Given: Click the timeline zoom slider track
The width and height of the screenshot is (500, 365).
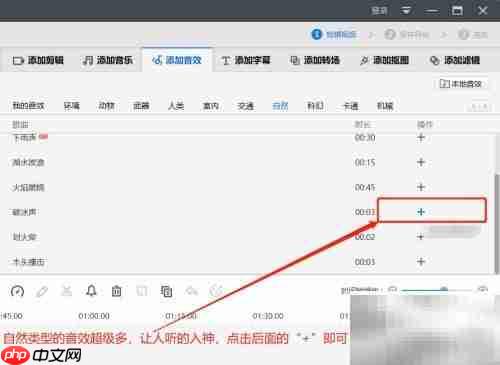Looking at the screenshot, I should coord(437,289).
